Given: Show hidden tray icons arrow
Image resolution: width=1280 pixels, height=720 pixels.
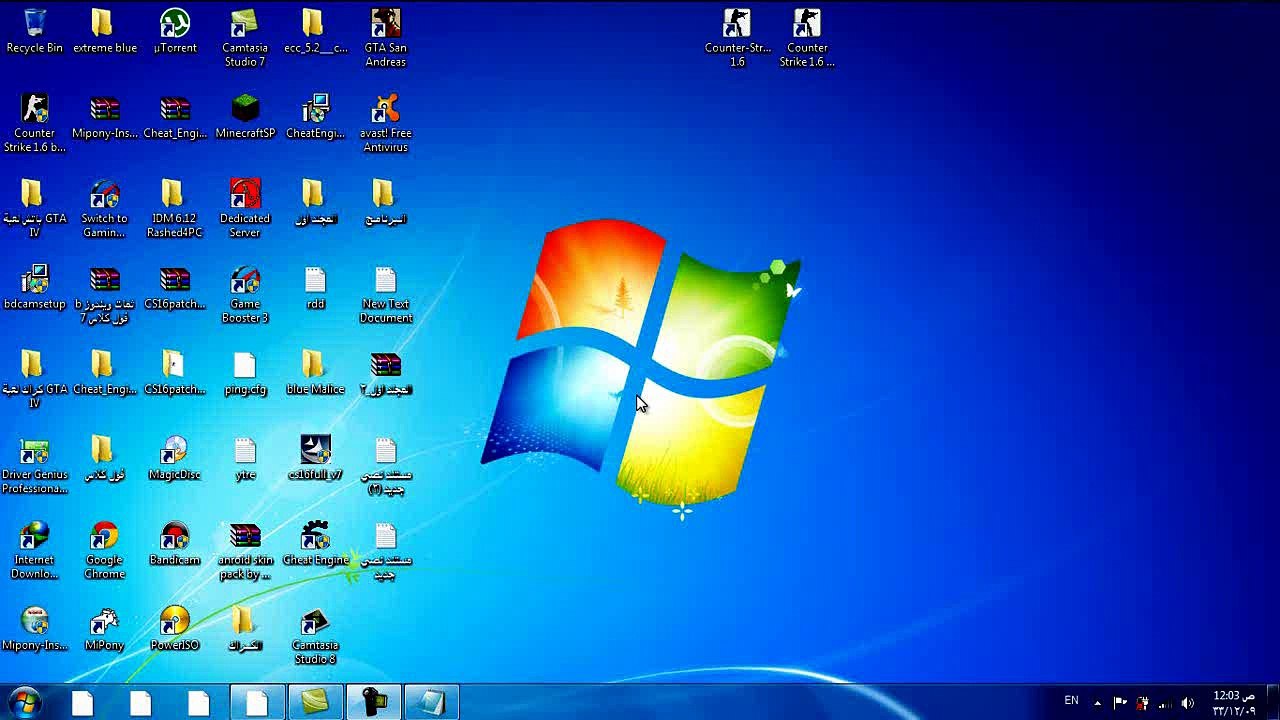Looking at the screenshot, I should click(1097, 702).
